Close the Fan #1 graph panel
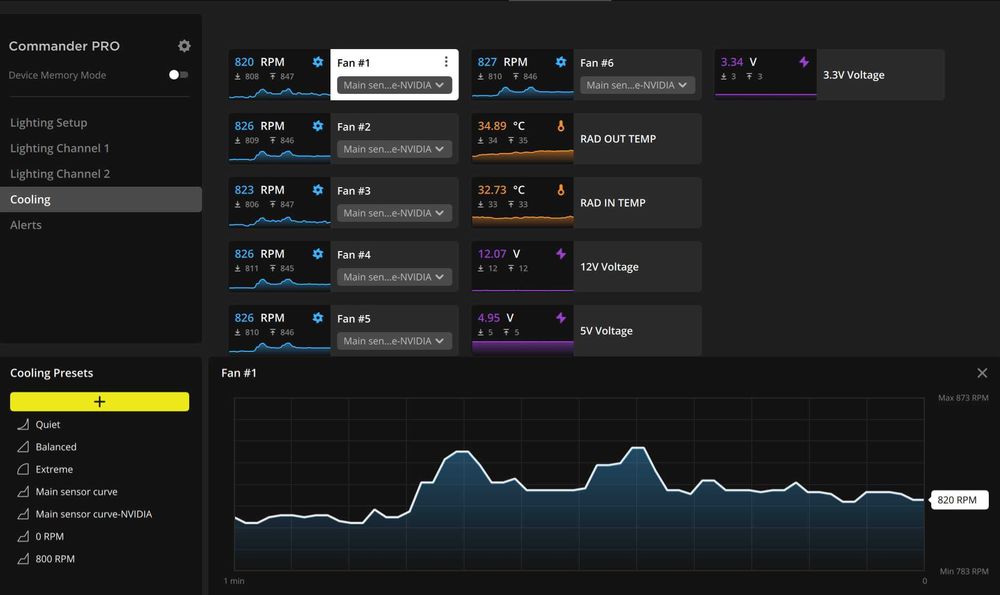The height and width of the screenshot is (595, 1000). tap(982, 373)
